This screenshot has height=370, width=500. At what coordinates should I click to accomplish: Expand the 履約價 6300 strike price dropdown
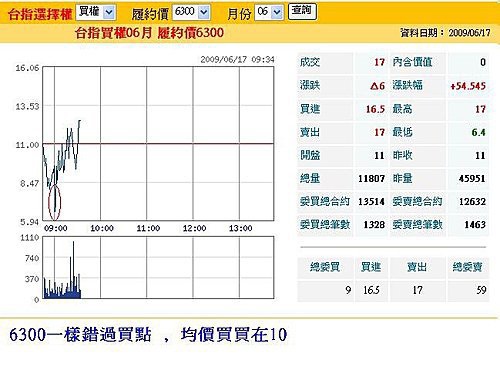tap(191, 13)
